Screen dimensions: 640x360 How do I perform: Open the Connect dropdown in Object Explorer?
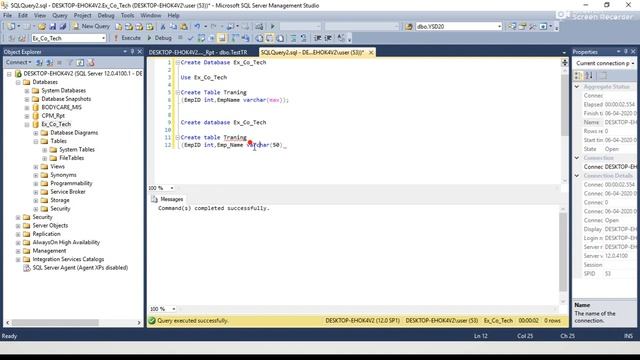coord(18,62)
